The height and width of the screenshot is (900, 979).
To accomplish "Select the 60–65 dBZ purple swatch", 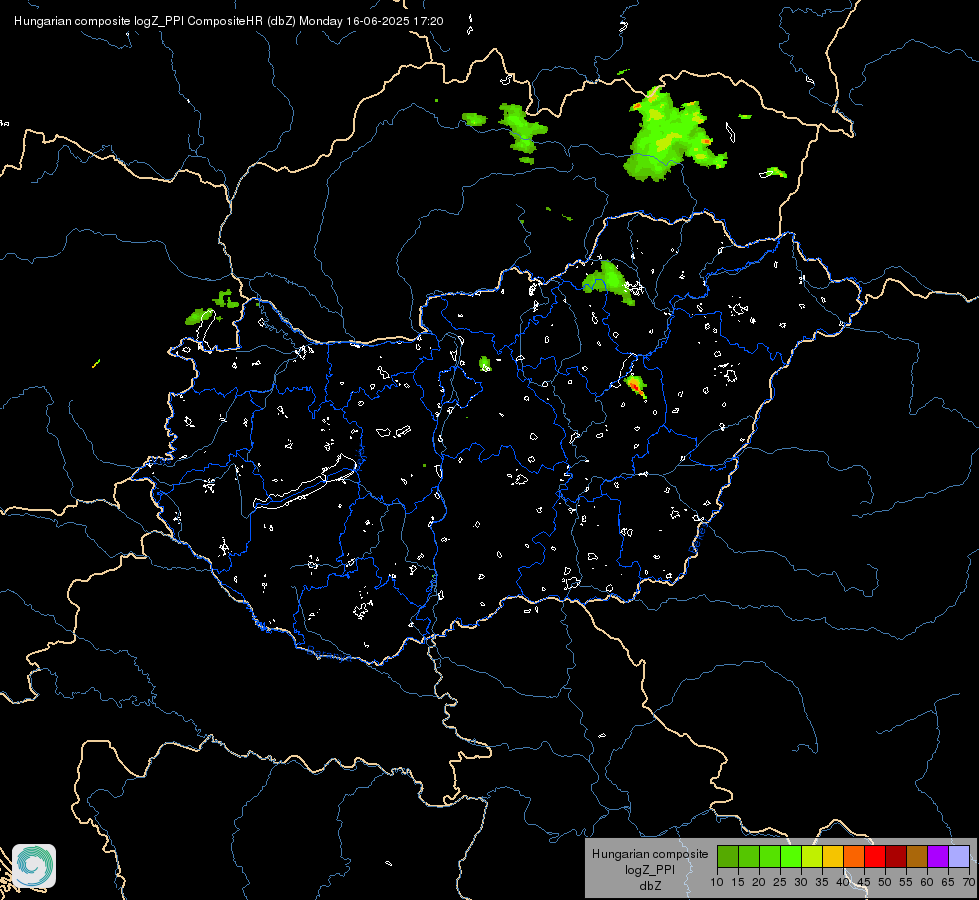I will point(938,856).
